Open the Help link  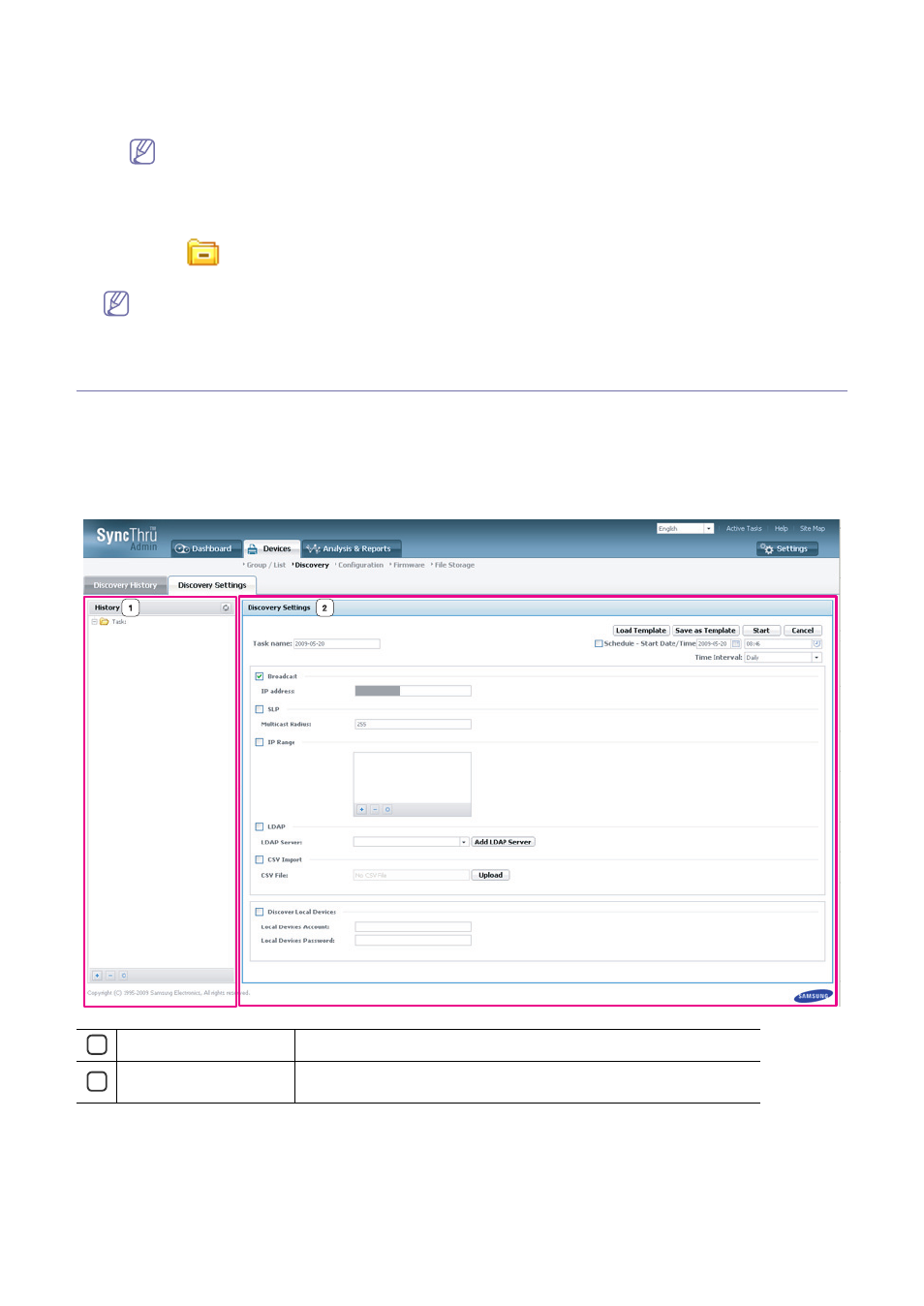[782, 529]
